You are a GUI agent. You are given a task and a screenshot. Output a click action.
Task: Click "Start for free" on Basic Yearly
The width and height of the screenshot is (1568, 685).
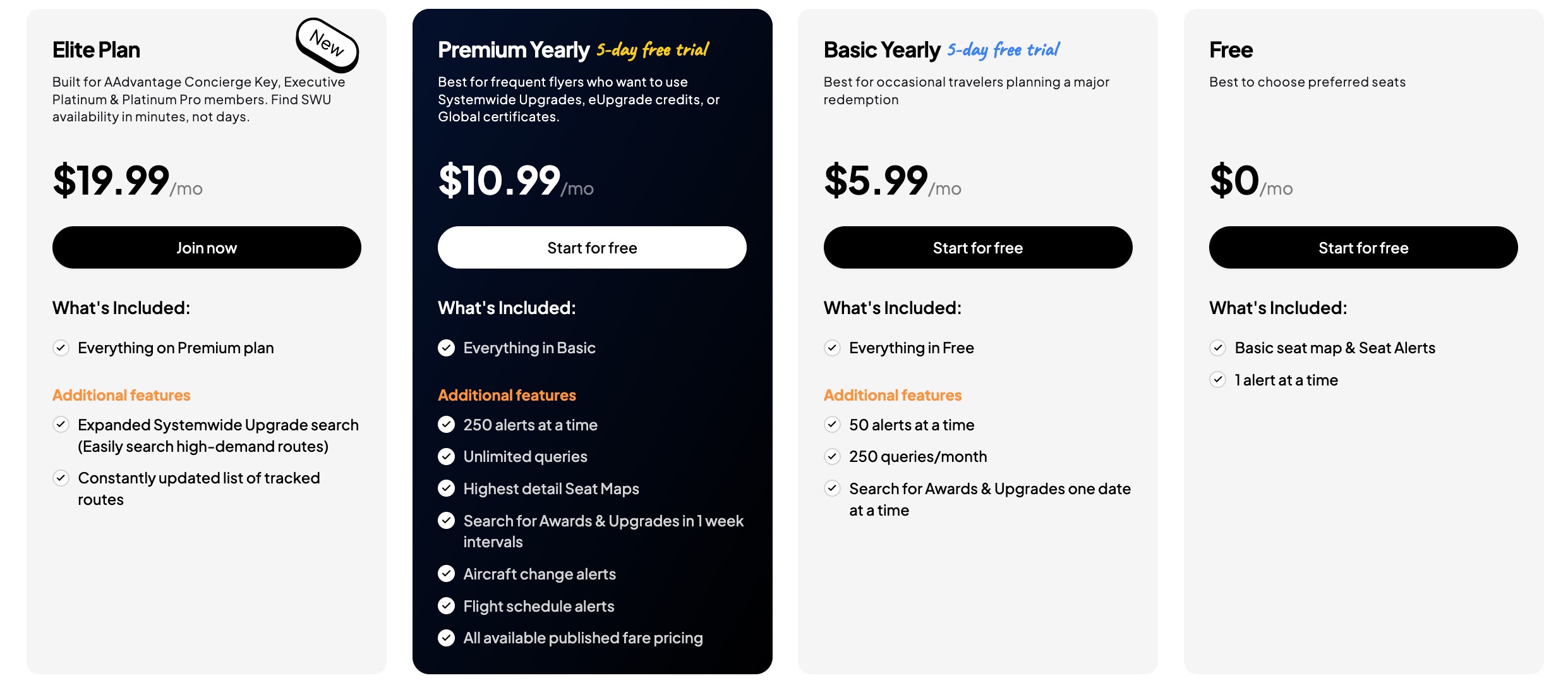(x=977, y=247)
